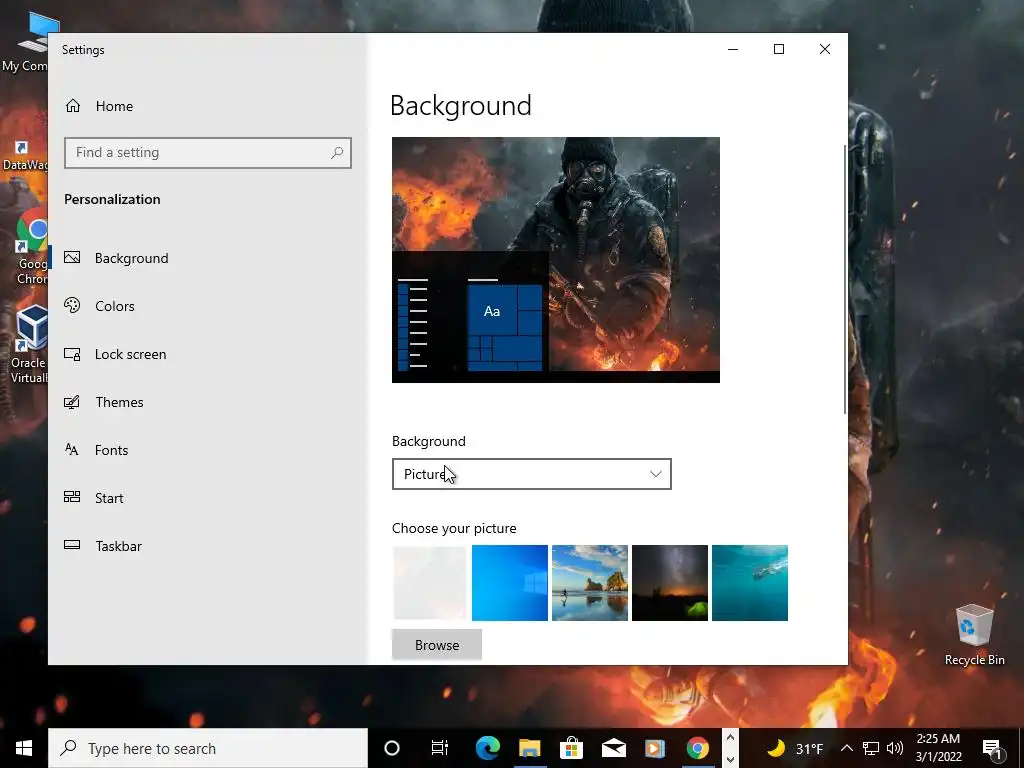
Task: Open the Background type Picture dropdown
Action: tap(532, 474)
